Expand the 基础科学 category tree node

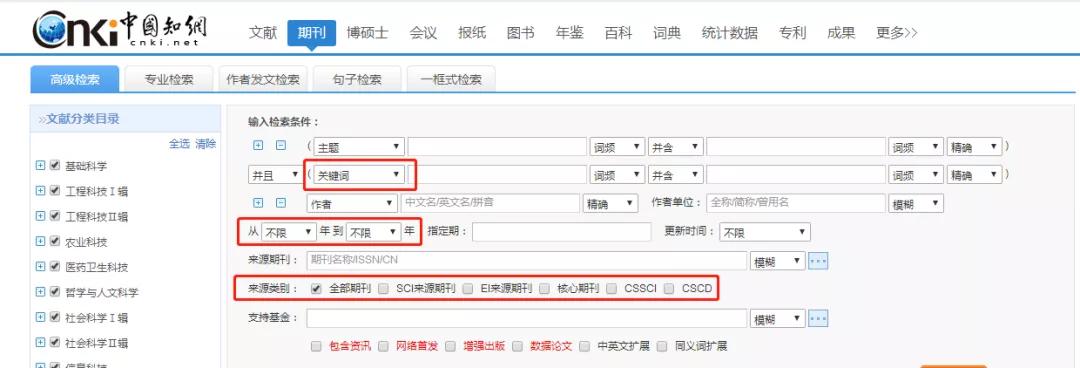tap(40, 165)
